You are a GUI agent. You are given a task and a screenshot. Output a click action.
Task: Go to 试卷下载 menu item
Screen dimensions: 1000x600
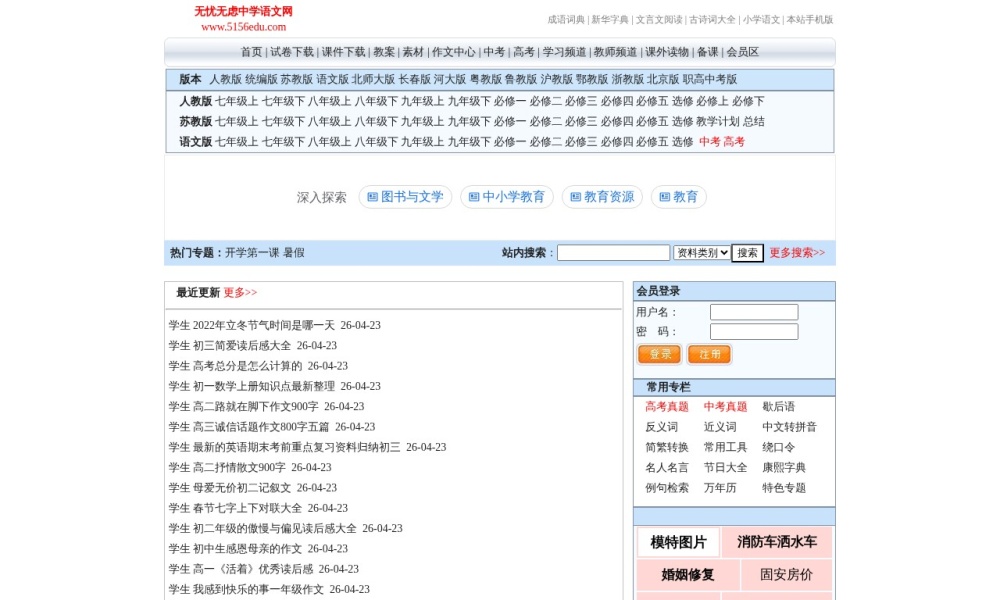coord(291,52)
